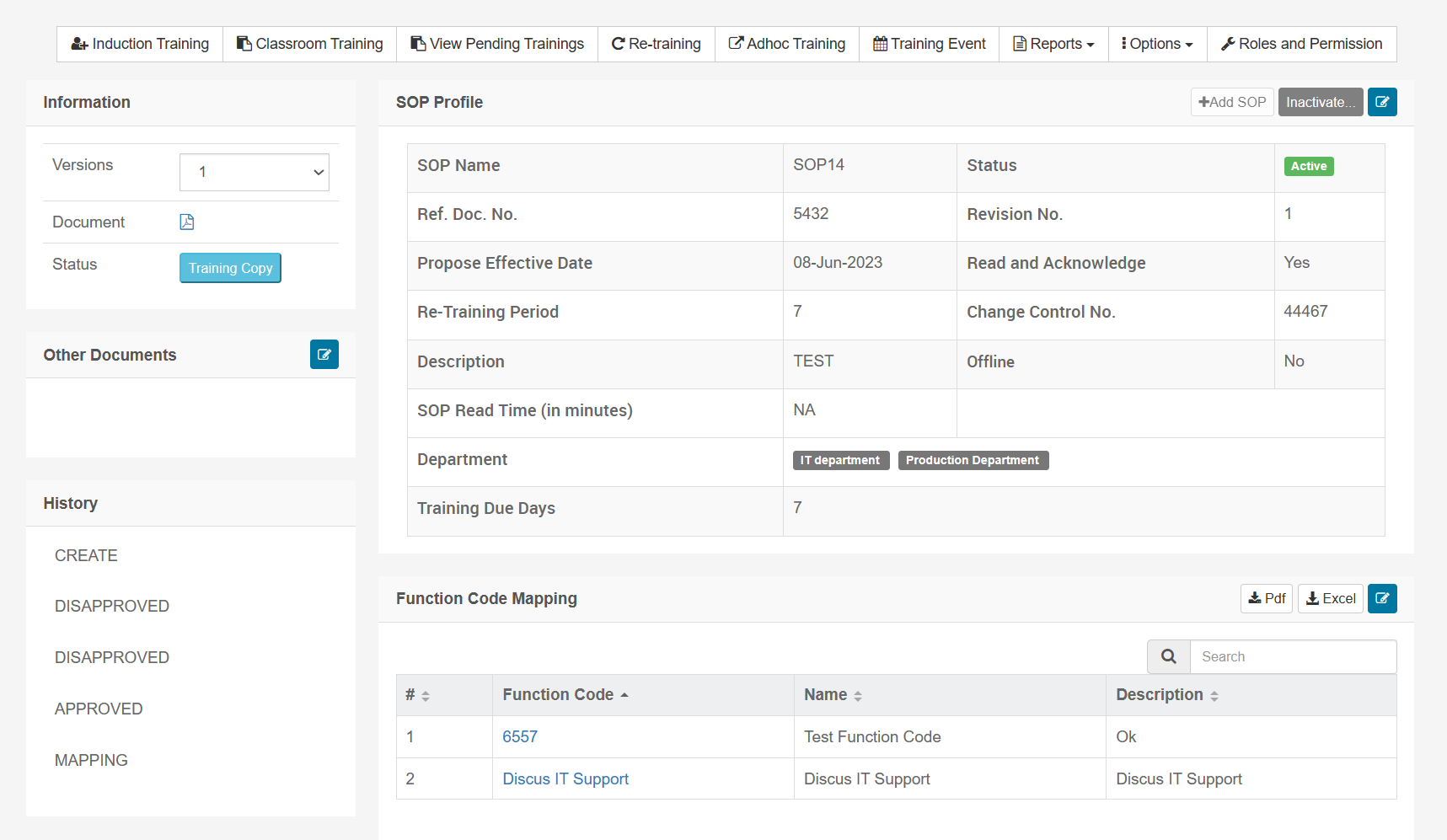The height and width of the screenshot is (840, 1447).
Task: Click the Add SOP button
Action: (1232, 102)
